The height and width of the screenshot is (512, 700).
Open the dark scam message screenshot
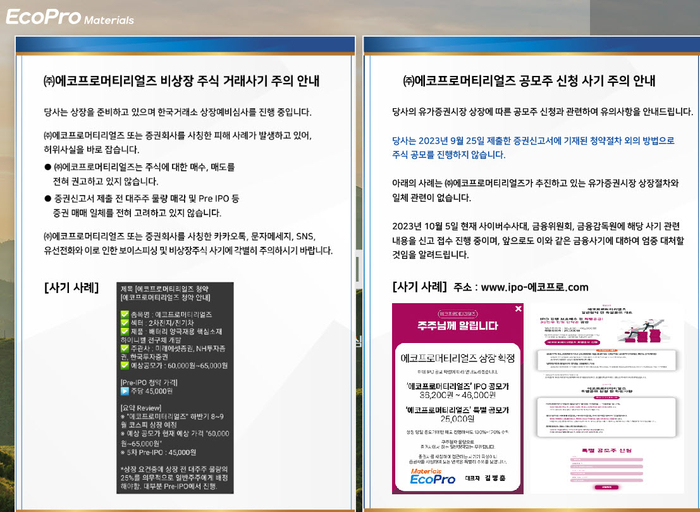(175, 387)
